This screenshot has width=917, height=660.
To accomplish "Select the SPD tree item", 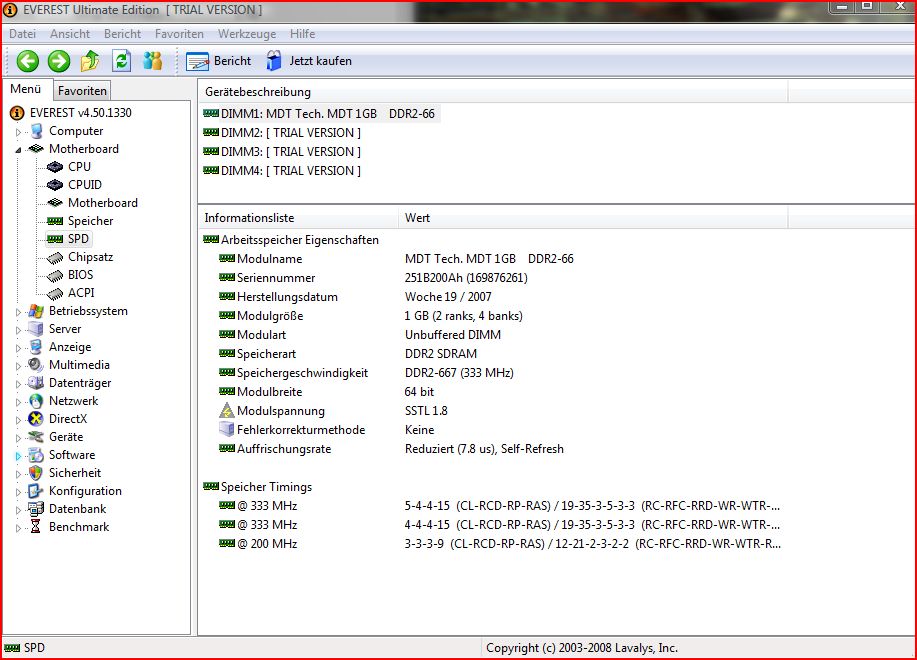I will tap(78, 239).
